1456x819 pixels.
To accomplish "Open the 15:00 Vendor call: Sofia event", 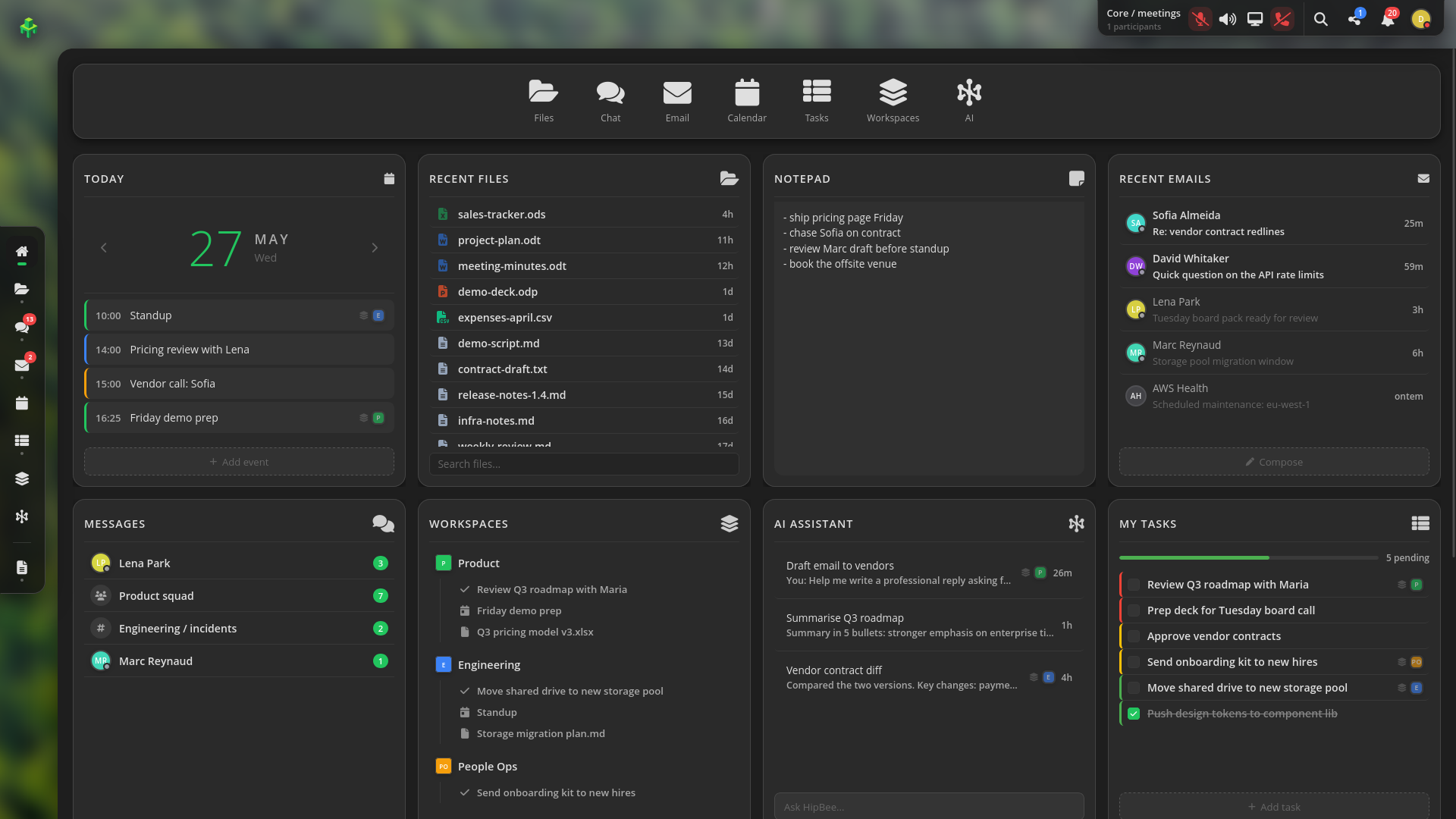I will pyautogui.click(x=239, y=384).
